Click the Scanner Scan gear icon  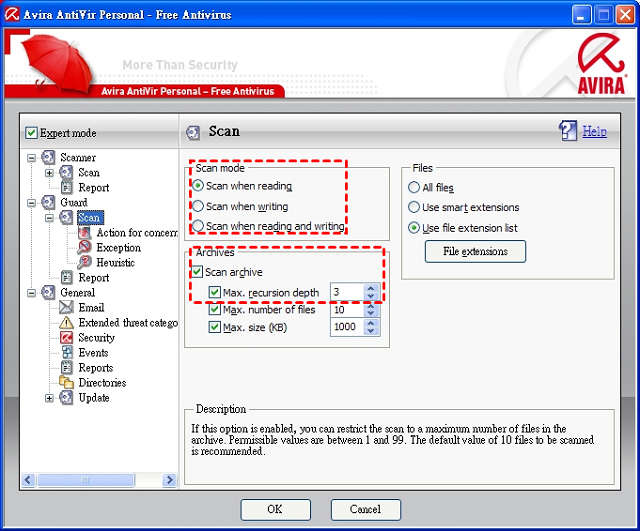pyautogui.click(x=66, y=172)
